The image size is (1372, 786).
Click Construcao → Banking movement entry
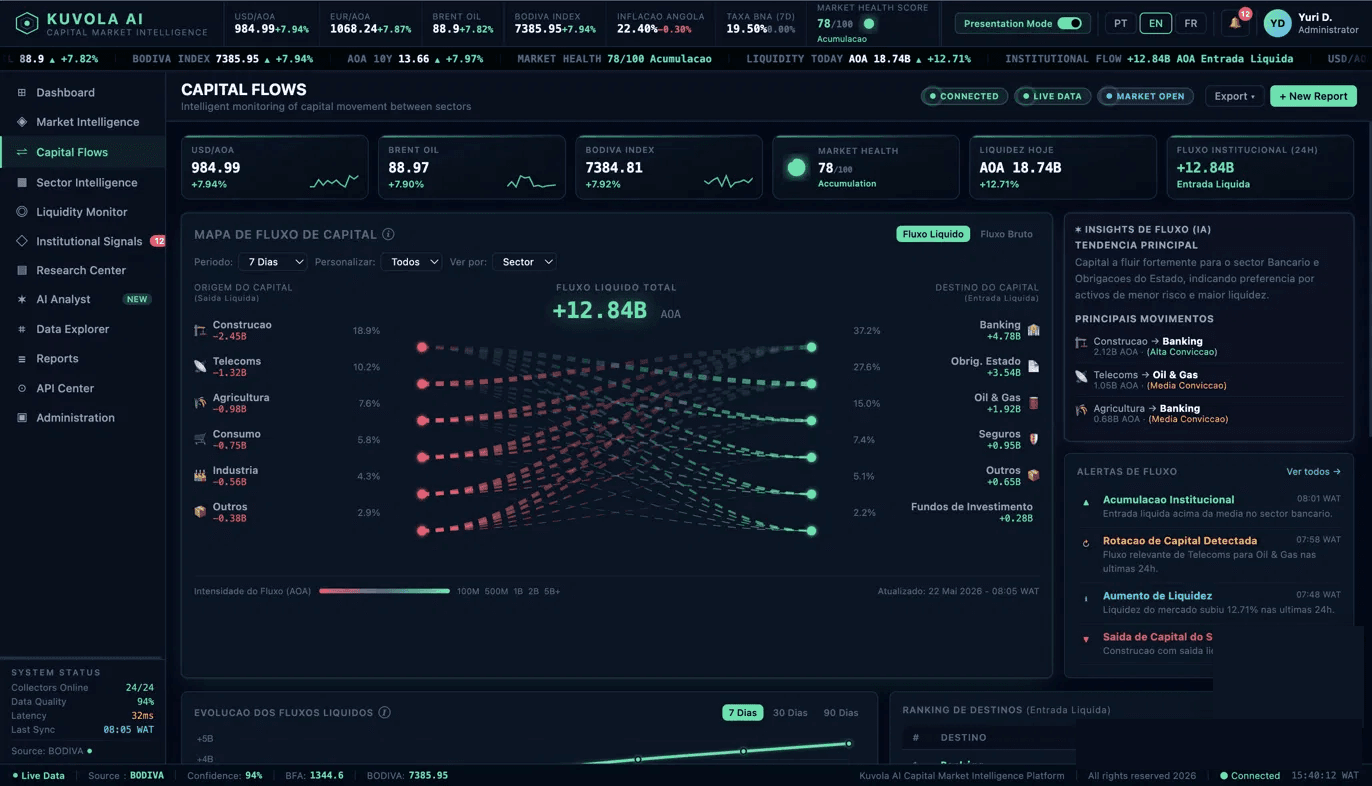tap(1208, 347)
